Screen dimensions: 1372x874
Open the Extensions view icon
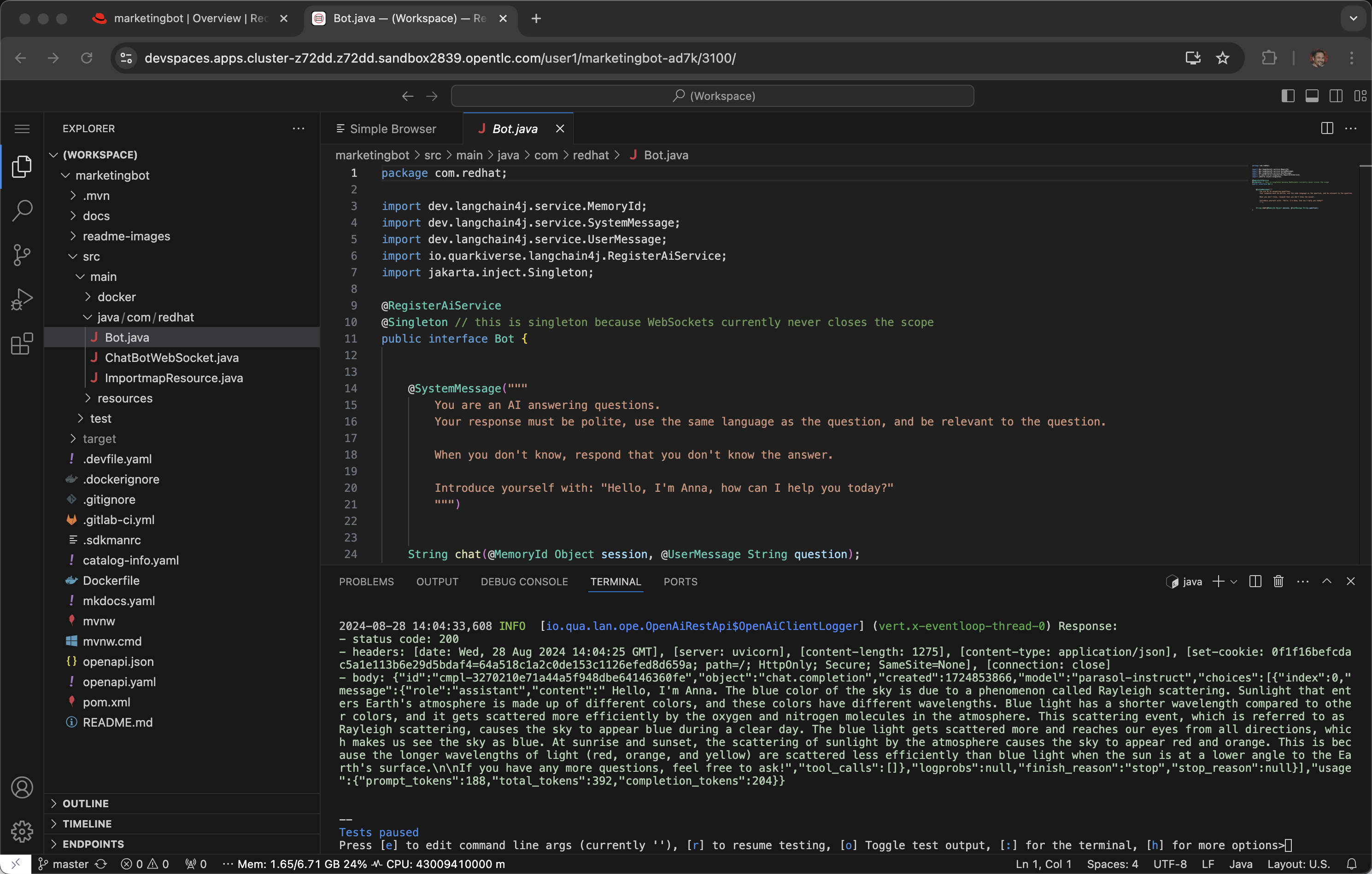(22, 344)
